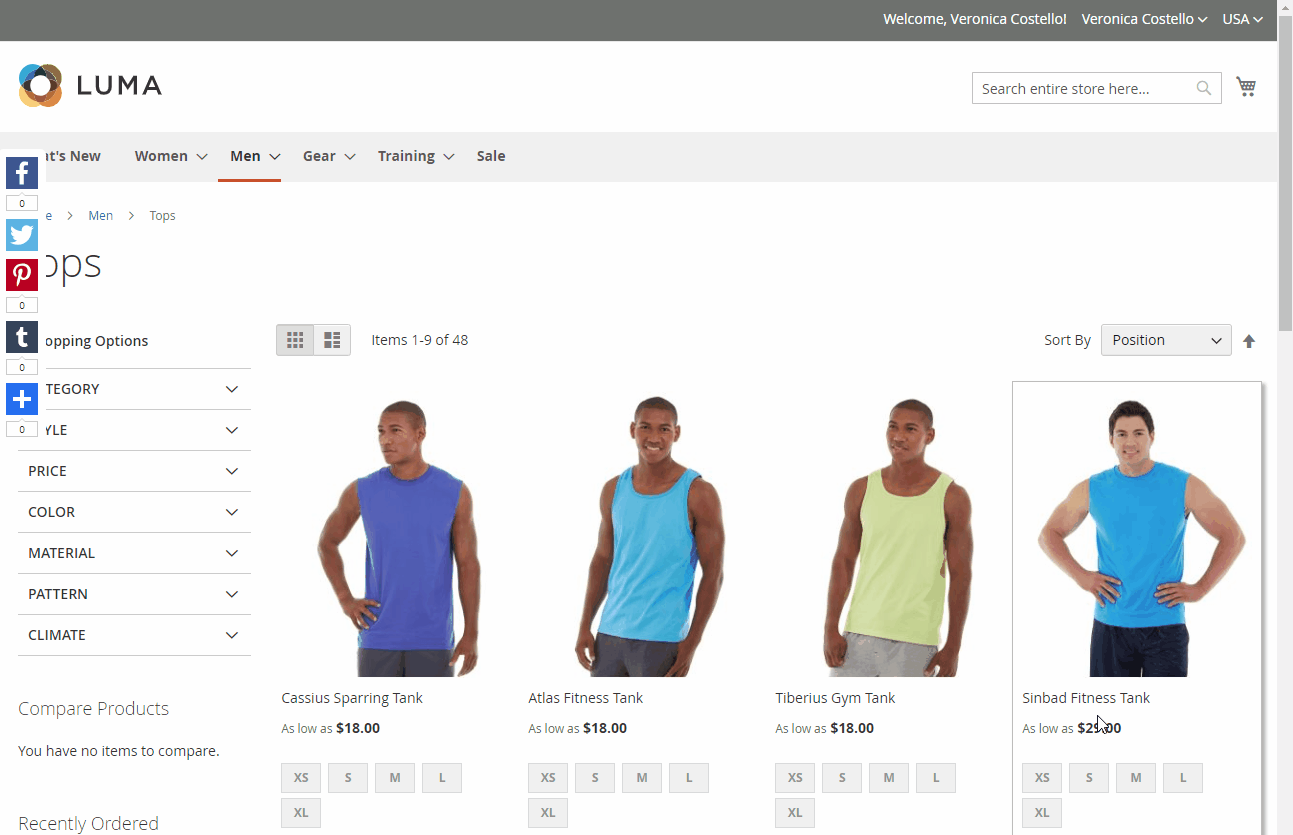Open Cassius Sparring Tank product link

(x=352, y=698)
